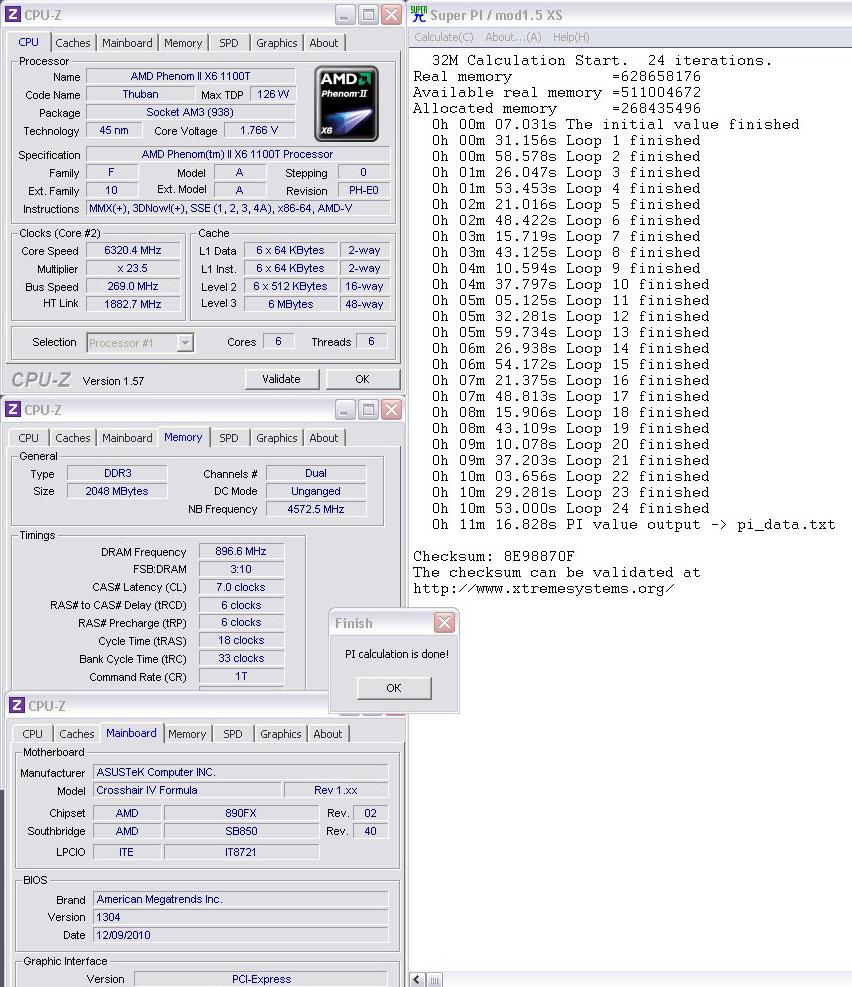The image size is (852, 987).
Task: Maximize the top CPU-Z CPU window
Action: coord(368,14)
